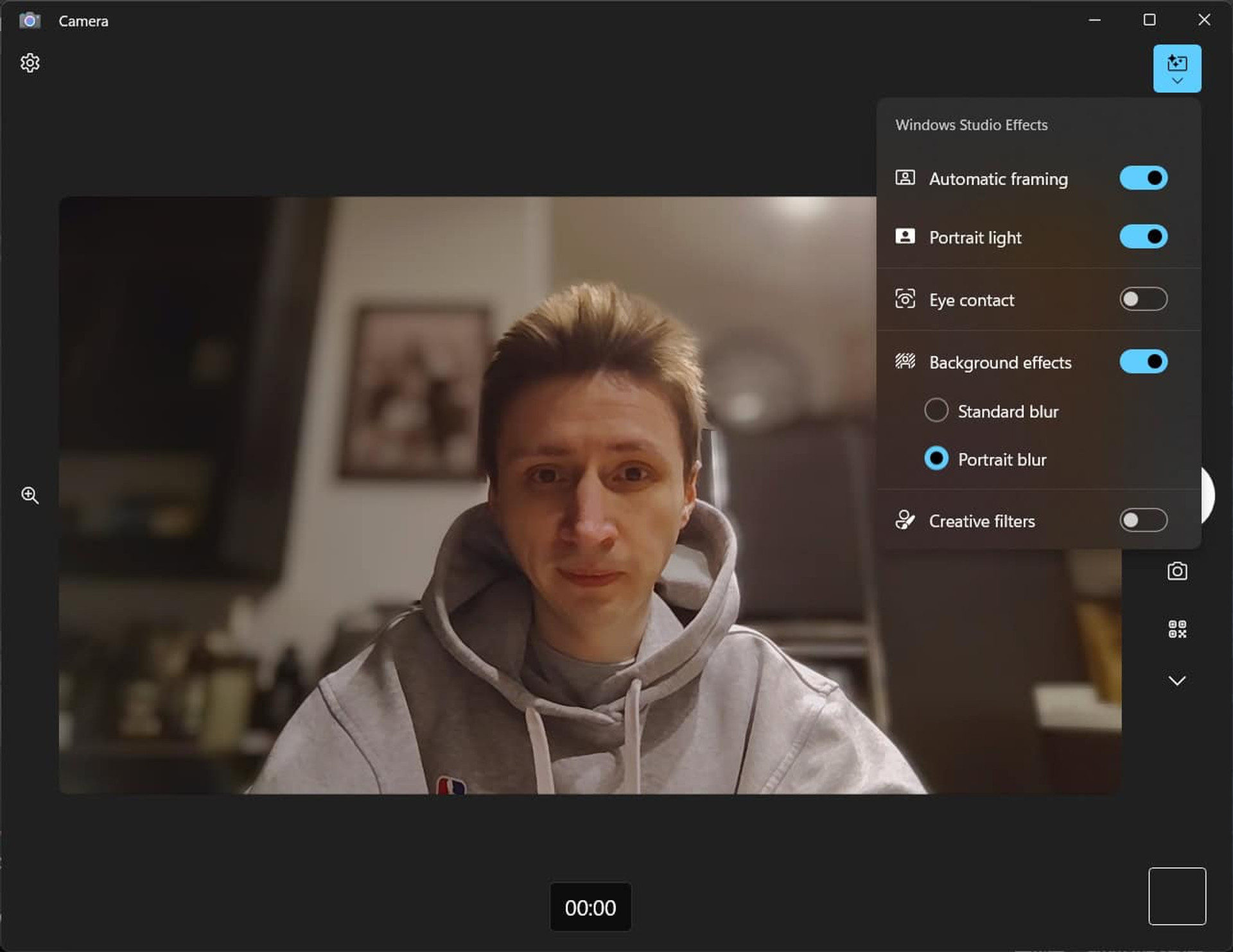Click the partially hidden record shutter button
The height and width of the screenshot is (952, 1233).
1207,495
